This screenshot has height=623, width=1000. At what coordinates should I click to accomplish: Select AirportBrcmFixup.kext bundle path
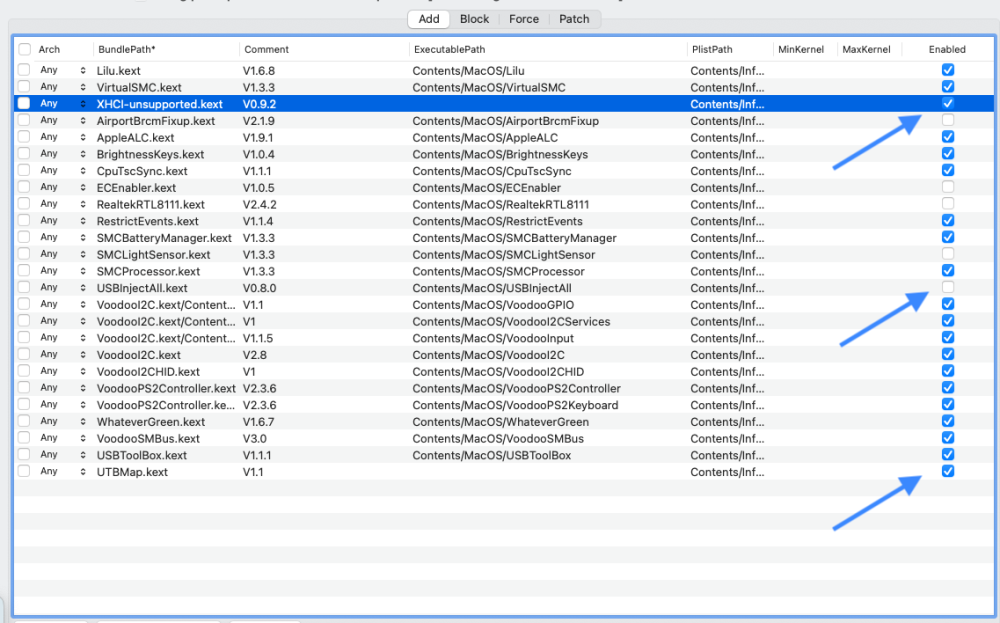pyautogui.click(x=156, y=121)
